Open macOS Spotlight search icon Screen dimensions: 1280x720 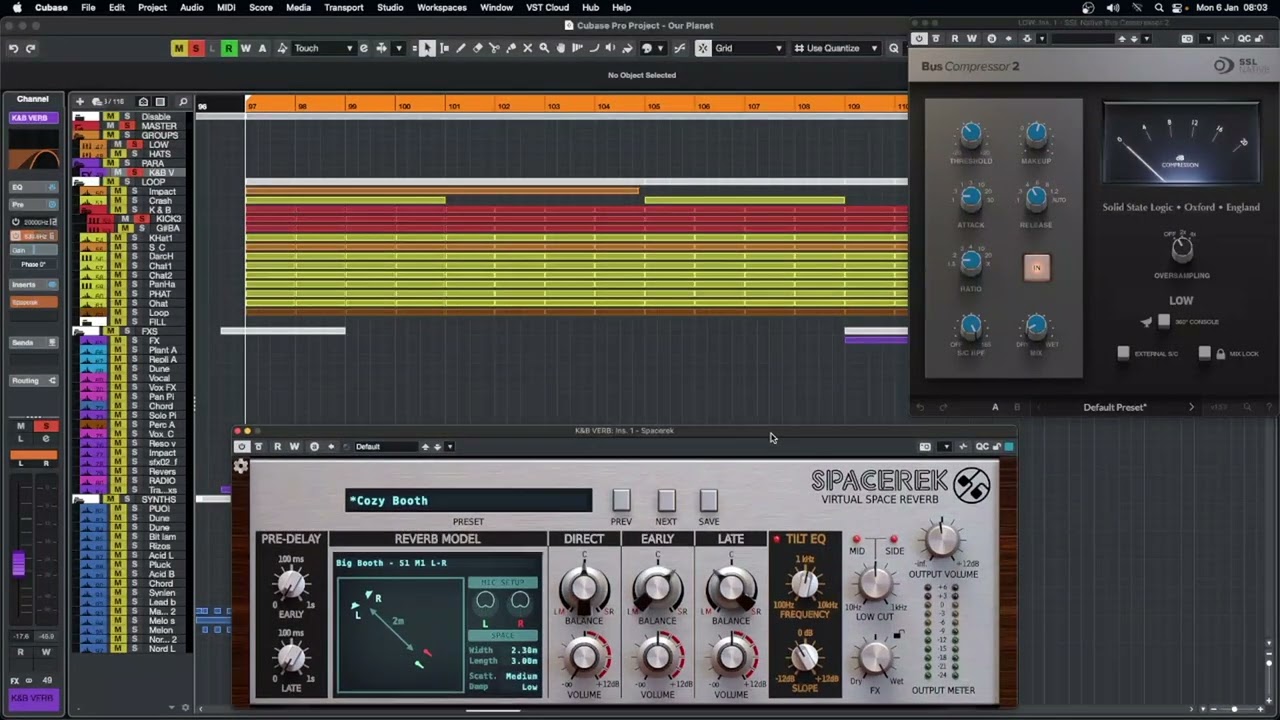click(x=1159, y=7)
